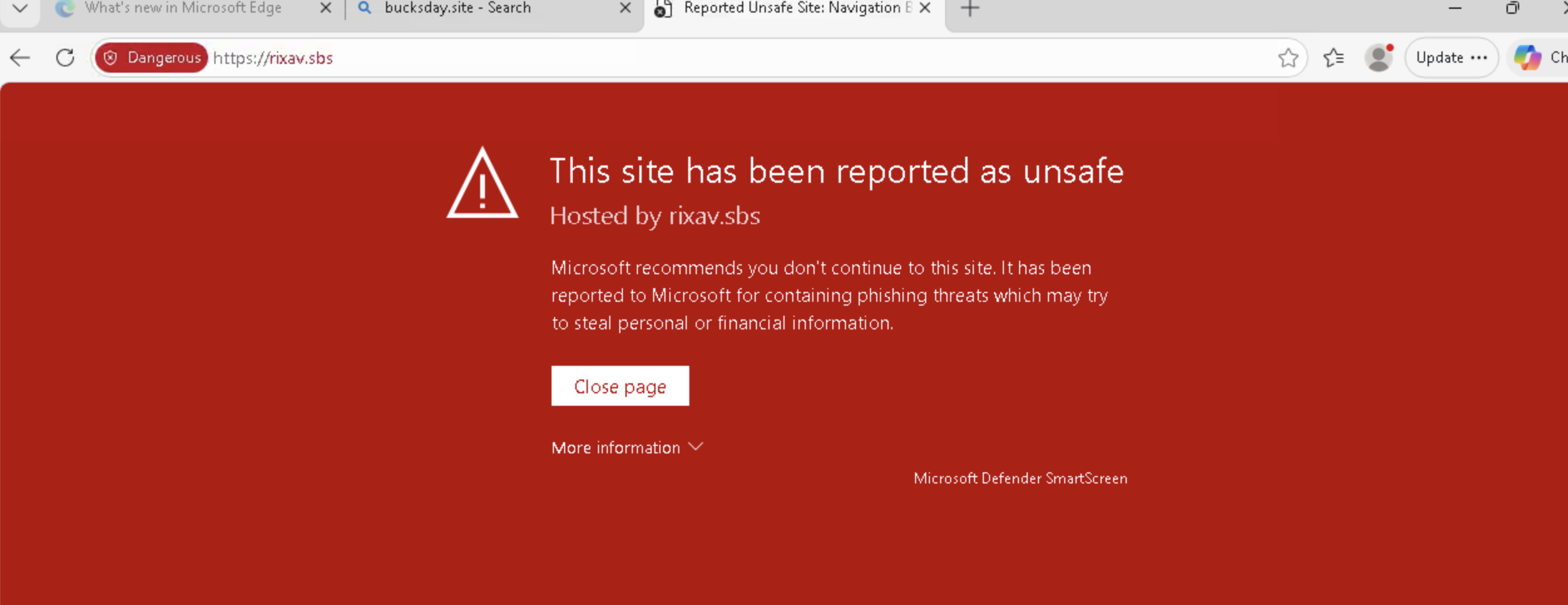
Task: Expand the More information section
Action: click(x=627, y=448)
